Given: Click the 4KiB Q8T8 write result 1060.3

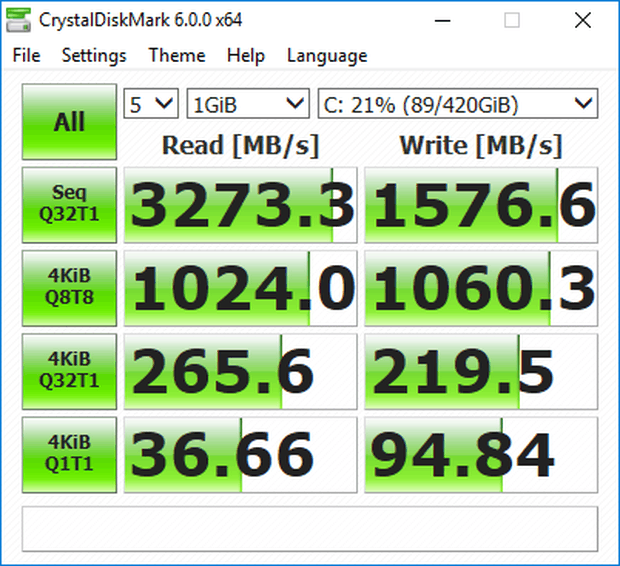Looking at the screenshot, I should pos(481,288).
